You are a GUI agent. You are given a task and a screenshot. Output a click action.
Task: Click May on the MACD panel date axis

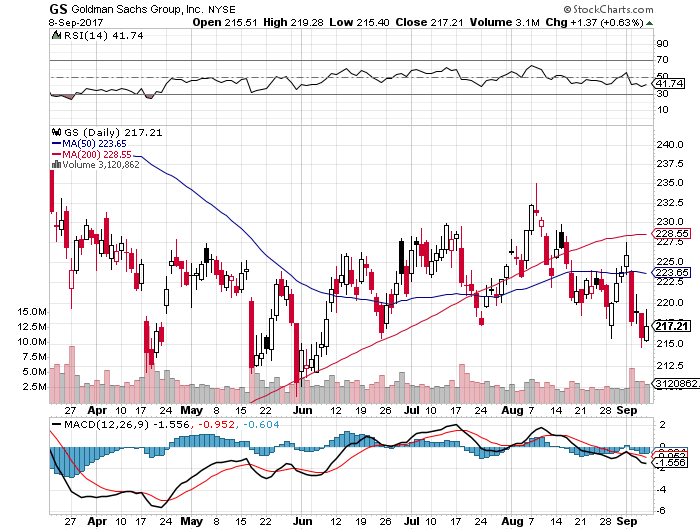[x=192, y=521]
